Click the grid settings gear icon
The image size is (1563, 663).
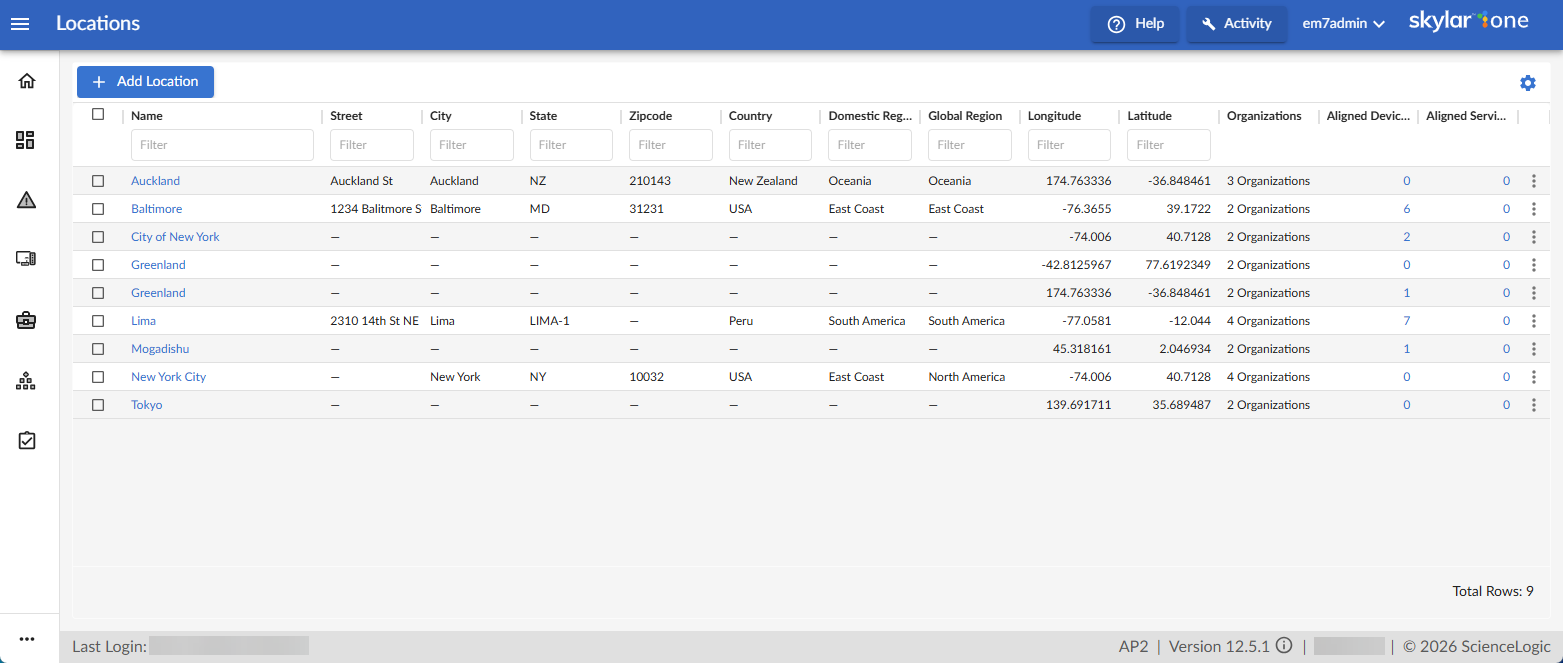pyautogui.click(x=1527, y=83)
